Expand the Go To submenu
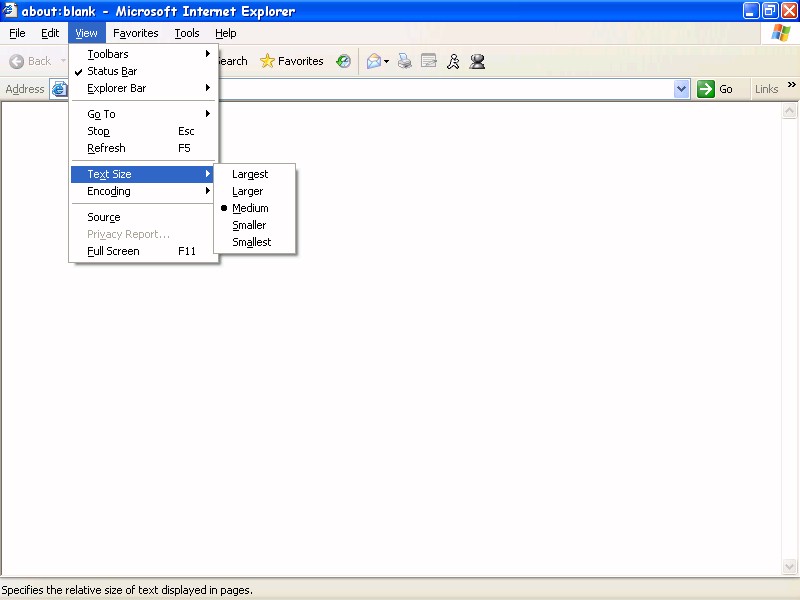Screen dimensions: 800x600 click(144, 114)
